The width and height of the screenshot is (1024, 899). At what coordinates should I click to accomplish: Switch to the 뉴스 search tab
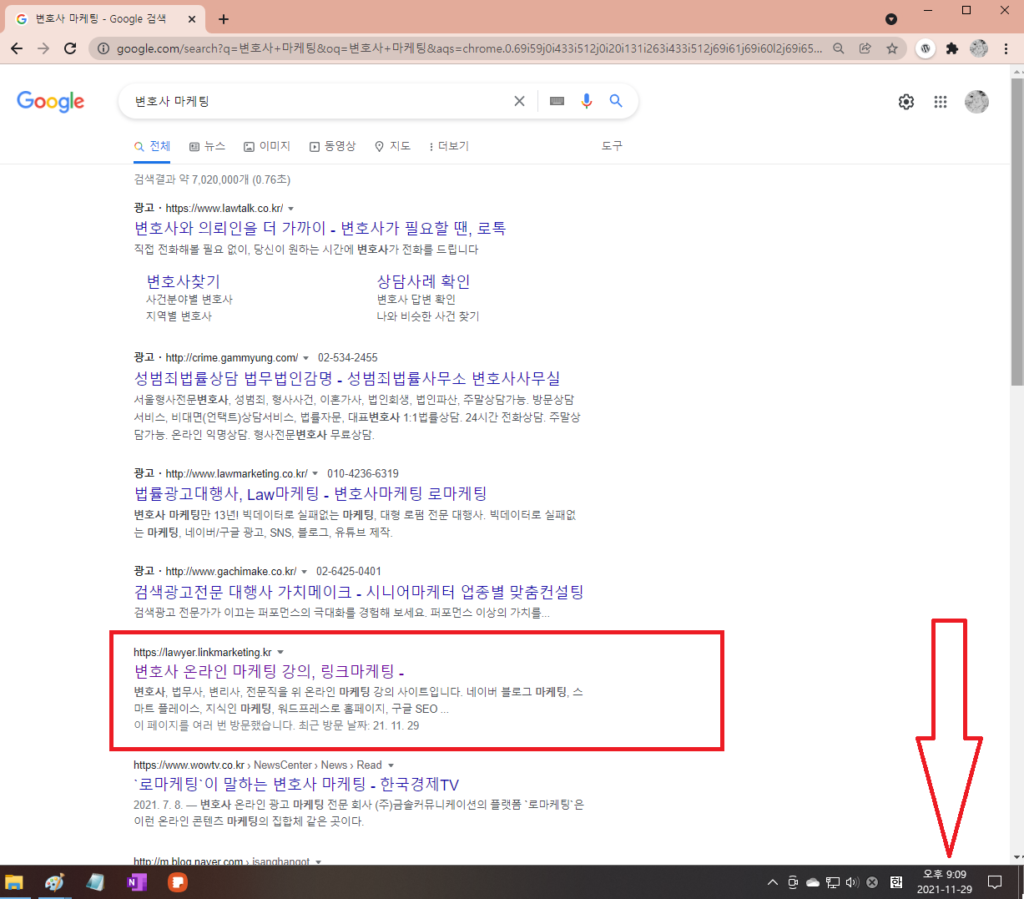[x=206, y=145]
